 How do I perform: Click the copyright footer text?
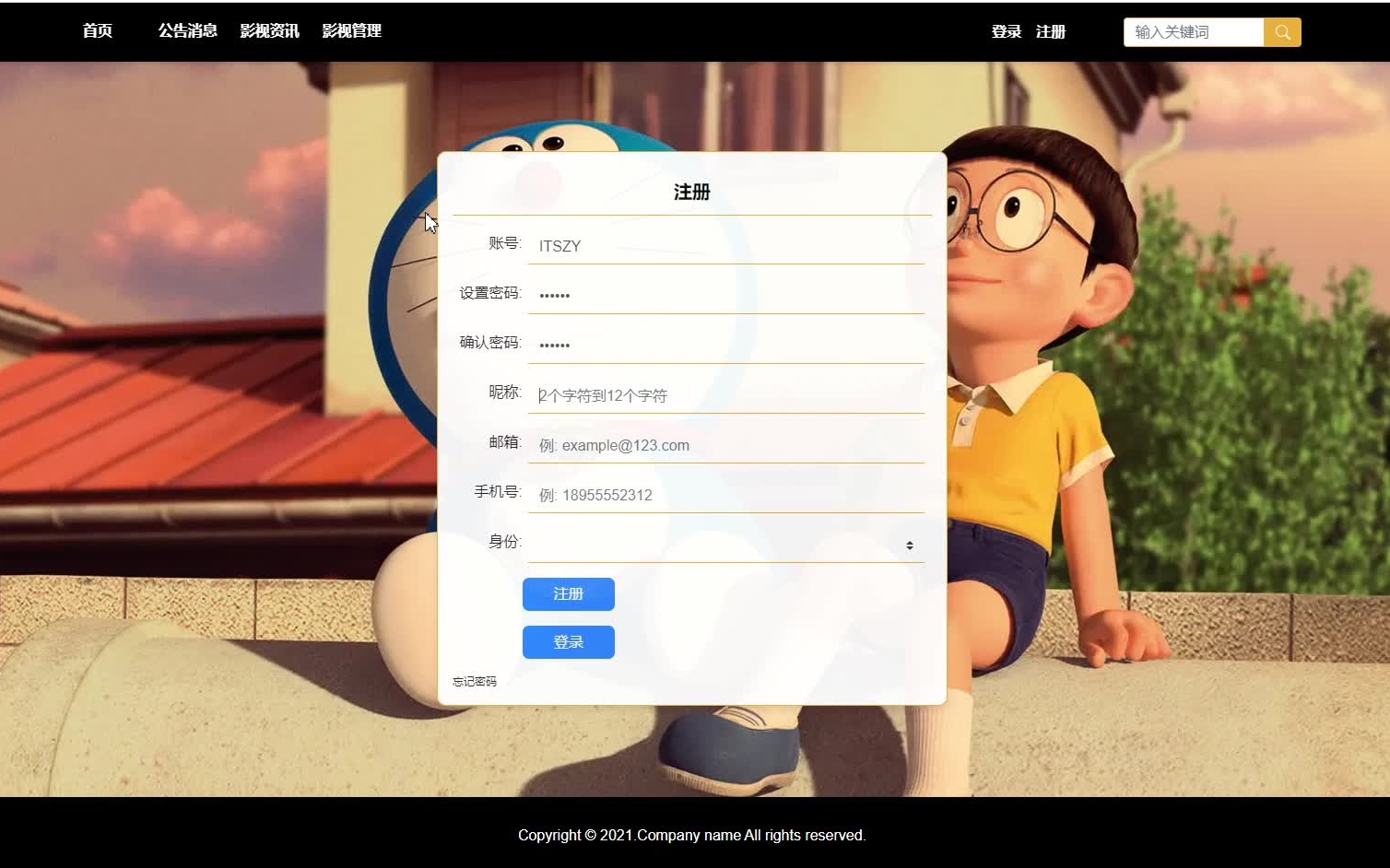[x=691, y=835]
